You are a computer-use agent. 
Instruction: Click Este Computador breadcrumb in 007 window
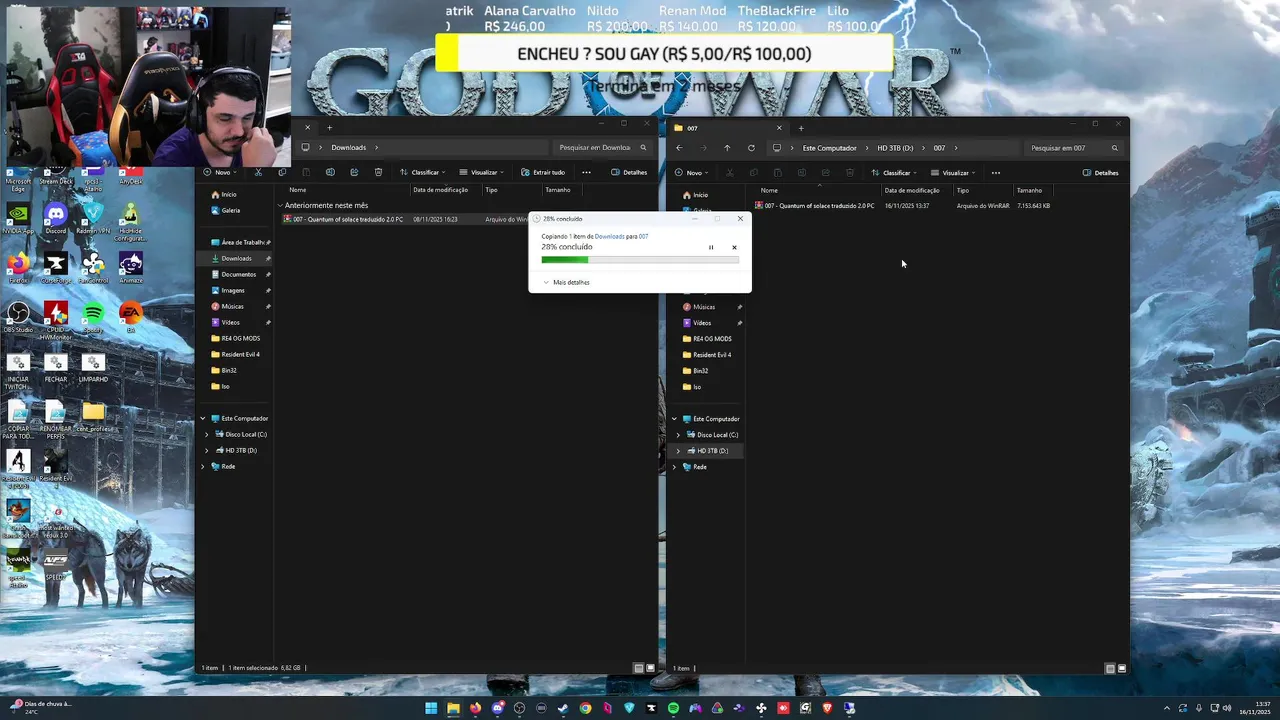coord(830,148)
